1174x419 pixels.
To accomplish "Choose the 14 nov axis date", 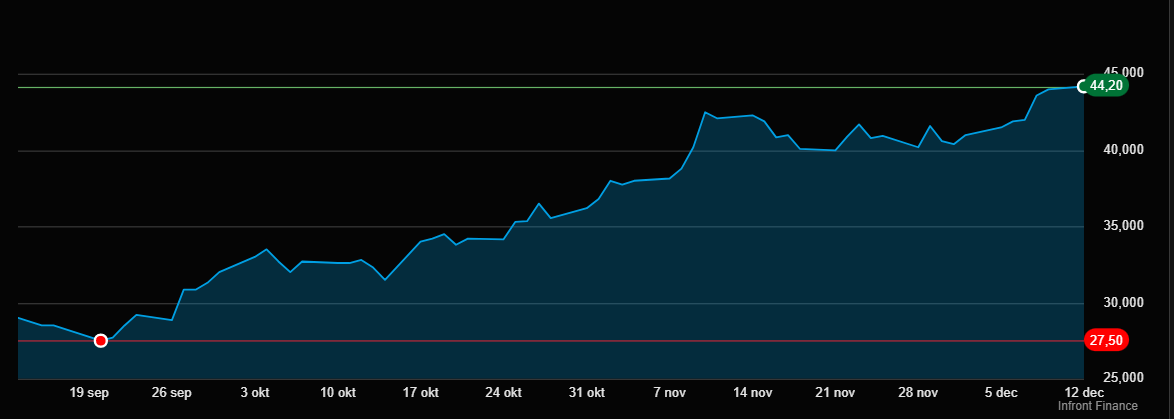I will pyautogui.click(x=753, y=392).
